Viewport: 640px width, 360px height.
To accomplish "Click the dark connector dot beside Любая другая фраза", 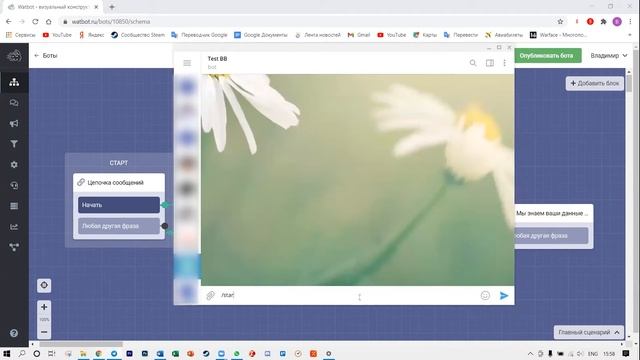I will (x=164, y=226).
